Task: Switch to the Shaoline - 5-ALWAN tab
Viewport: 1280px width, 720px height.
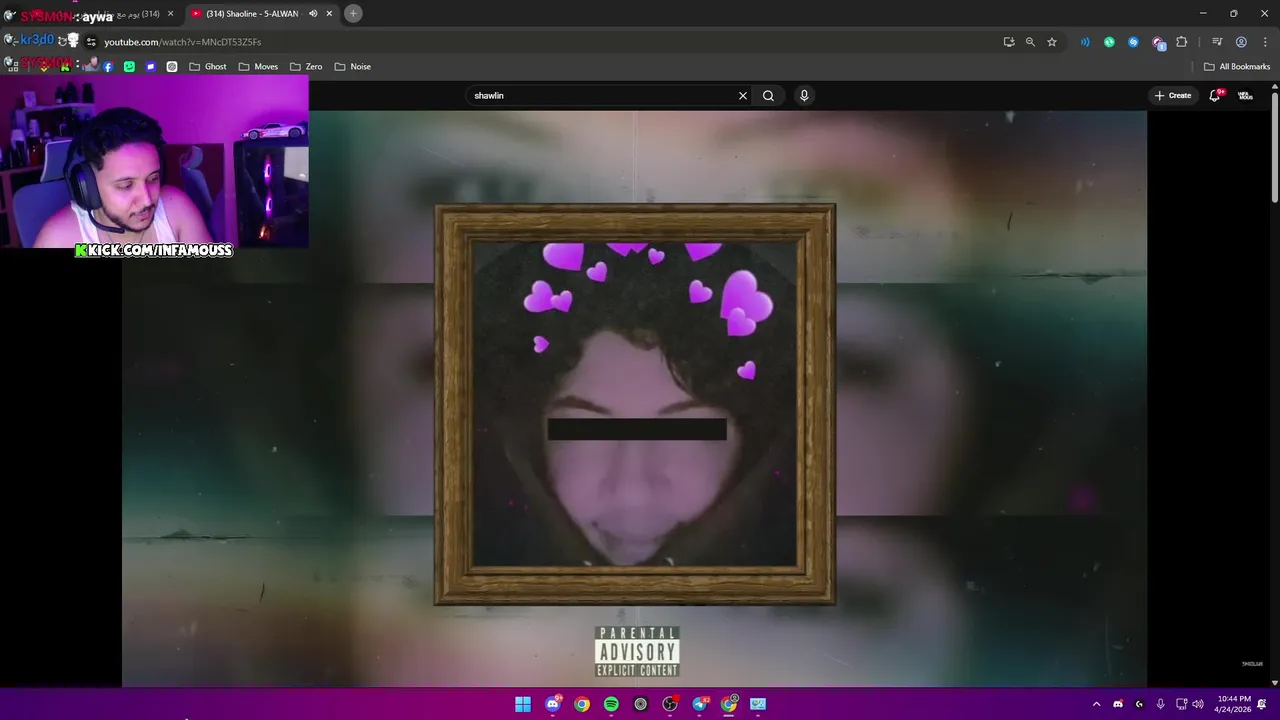Action: click(252, 14)
